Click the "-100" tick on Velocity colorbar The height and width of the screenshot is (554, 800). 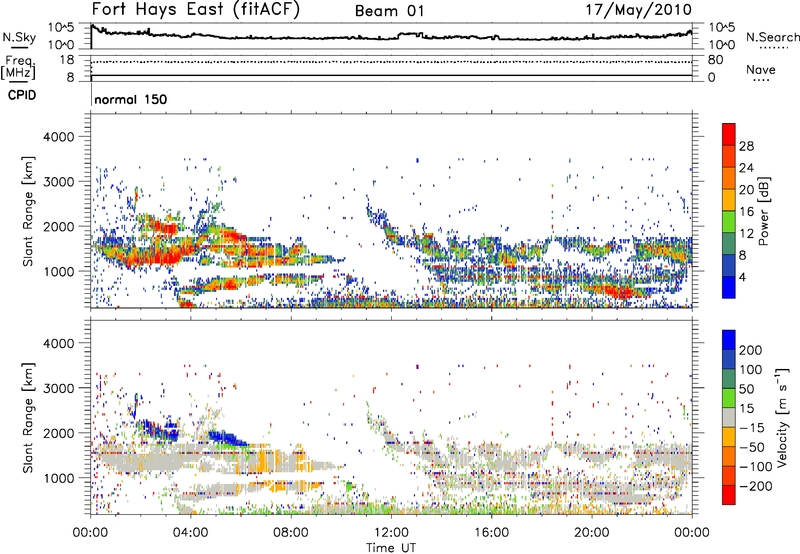(756, 467)
